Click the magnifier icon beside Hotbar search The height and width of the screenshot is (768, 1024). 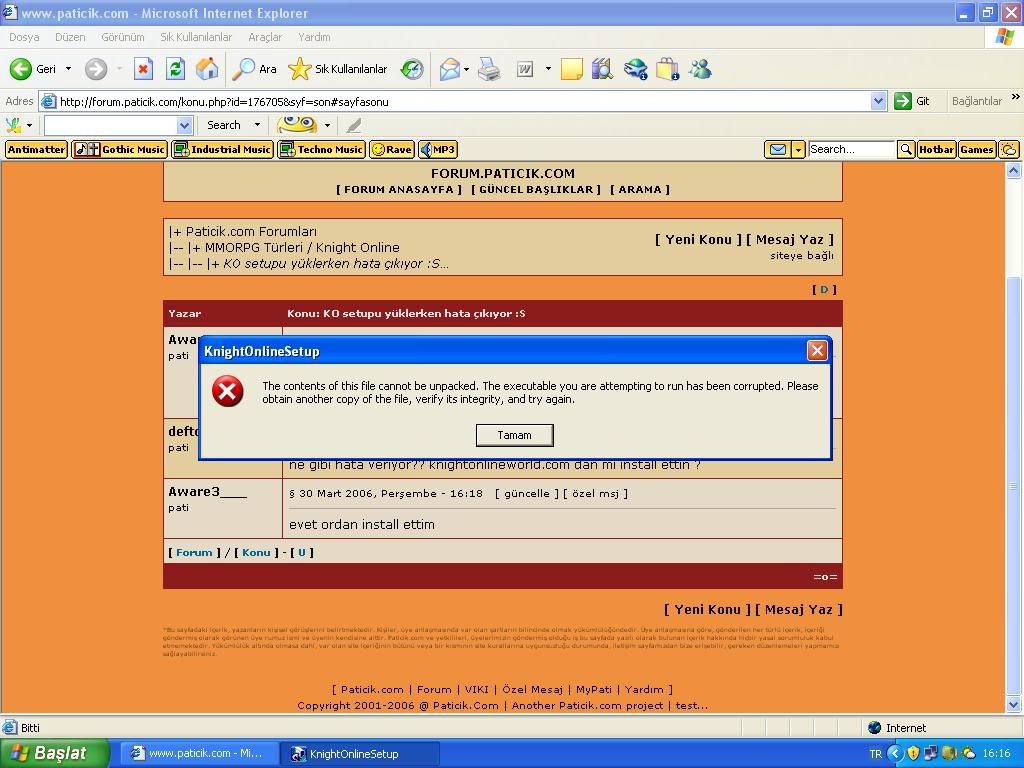pyautogui.click(x=905, y=149)
